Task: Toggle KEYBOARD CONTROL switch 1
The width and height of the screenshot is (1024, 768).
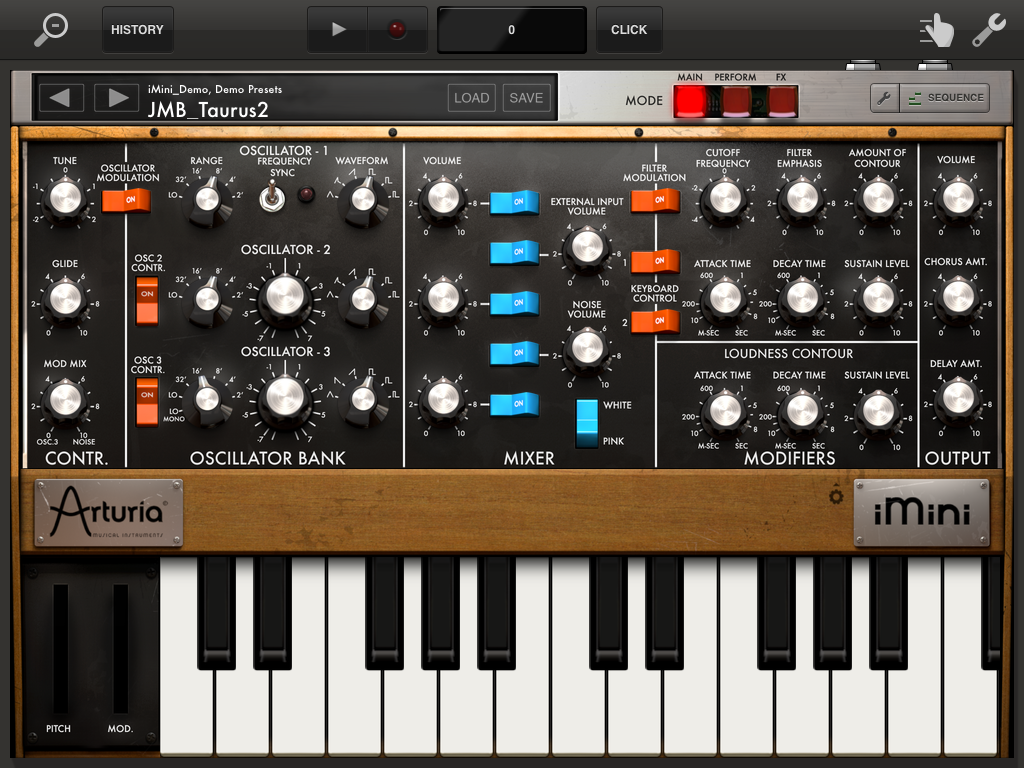Action: (x=655, y=261)
